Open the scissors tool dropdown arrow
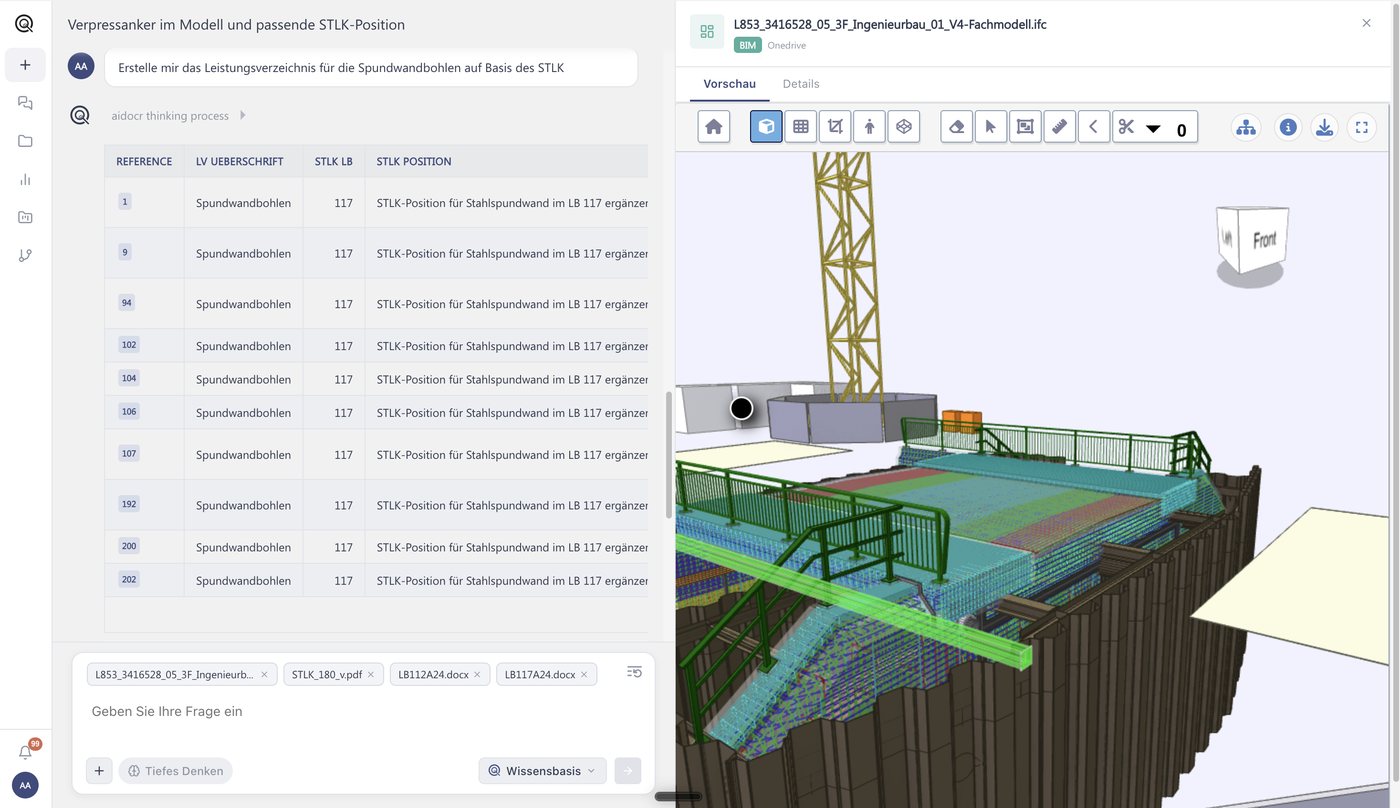Image resolution: width=1400 pixels, height=808 pixels. (1153, 129)
